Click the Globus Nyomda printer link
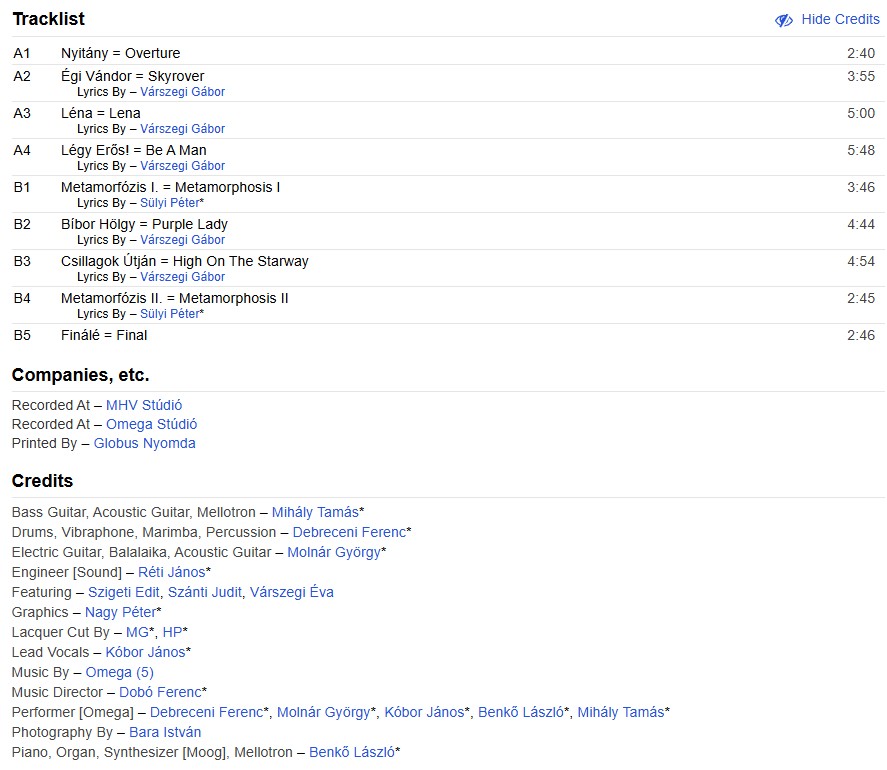The height and width of the screenshot is (770, 887). tap(144, 443)
